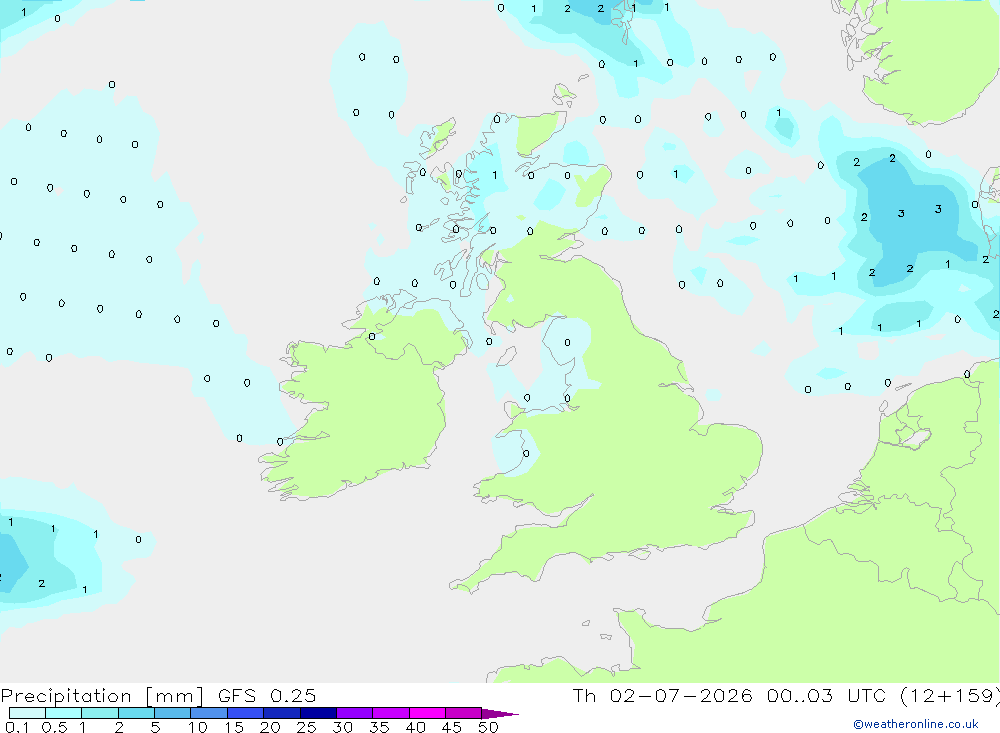
Task: Click the above-50 mm arrow tip of legend
Action: 500,714
